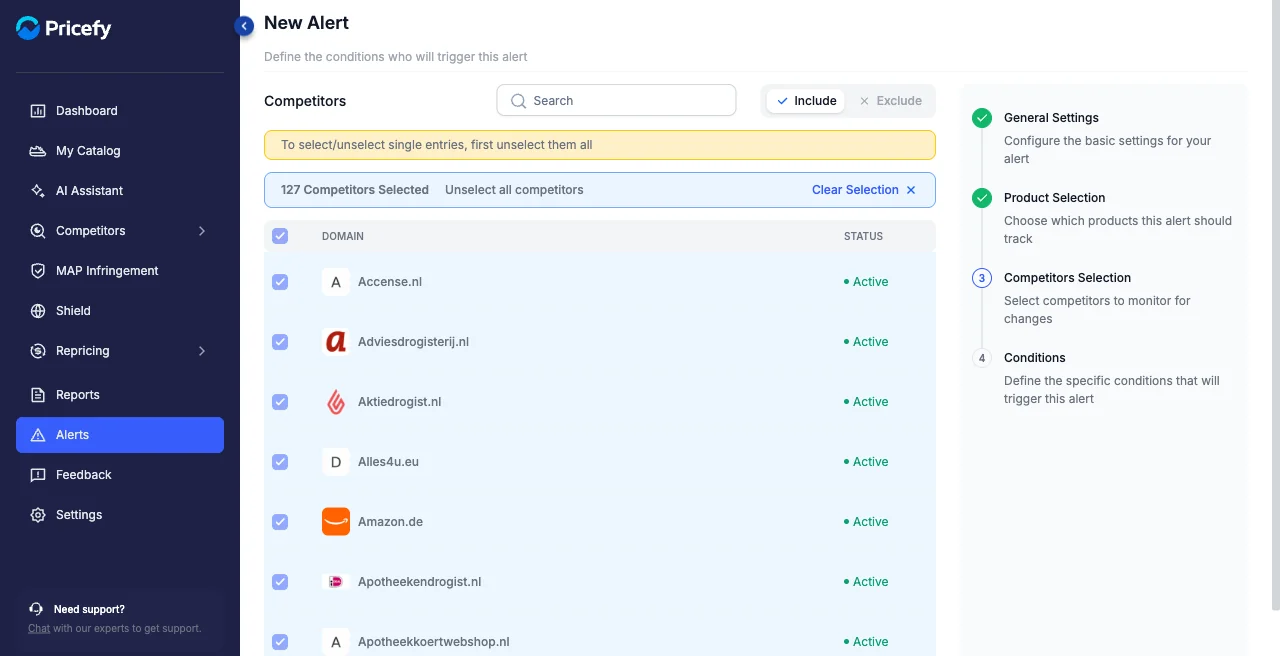Open Feedback page
Image resolution: width=1280 pixels, height=656 pixels.
point(120,475)
